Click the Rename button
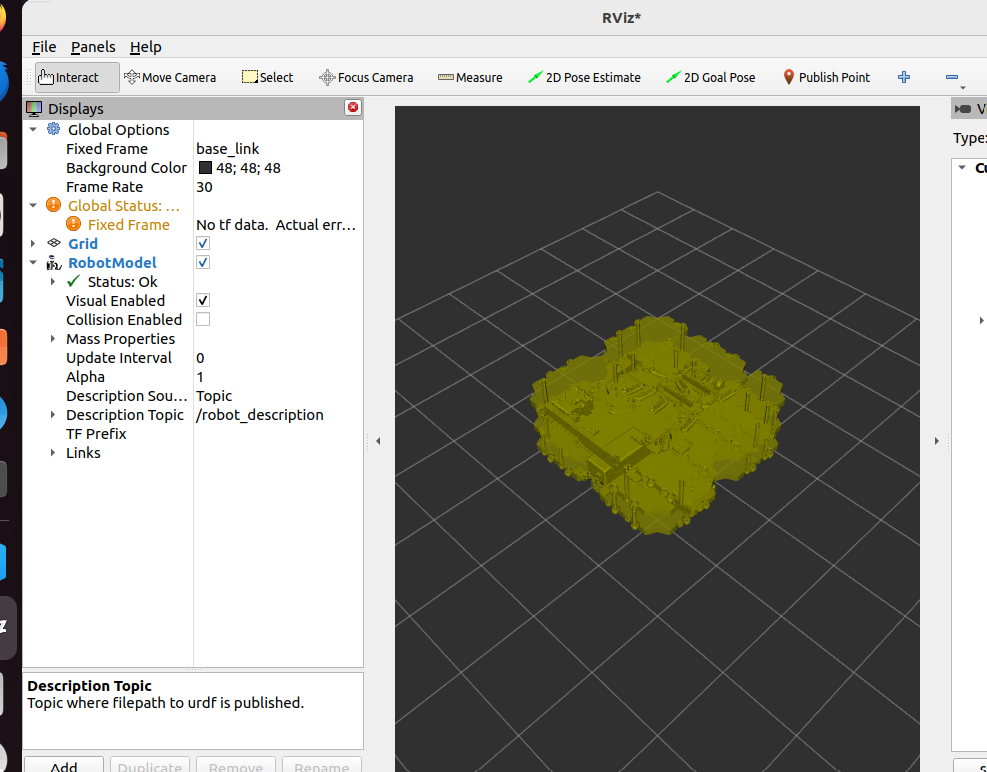This screenshot has width=987, height=772. click(322, 764)
